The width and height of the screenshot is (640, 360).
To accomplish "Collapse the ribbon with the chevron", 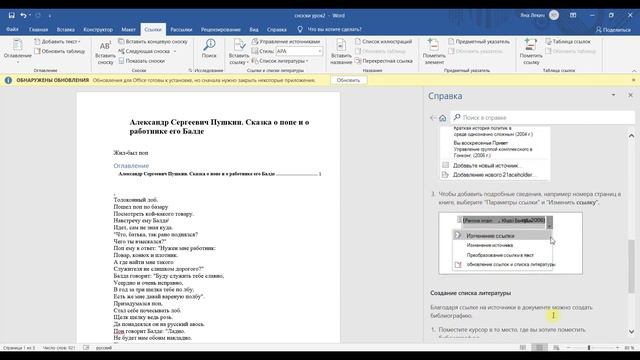I will [x=634, y=71].
